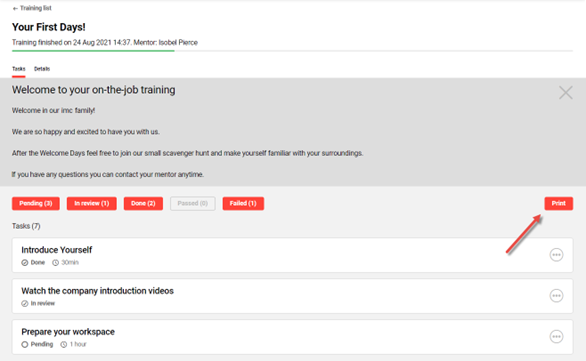Open options menu for Watch company videos task
The image size is (586, 361).
(x=556, y=296)
